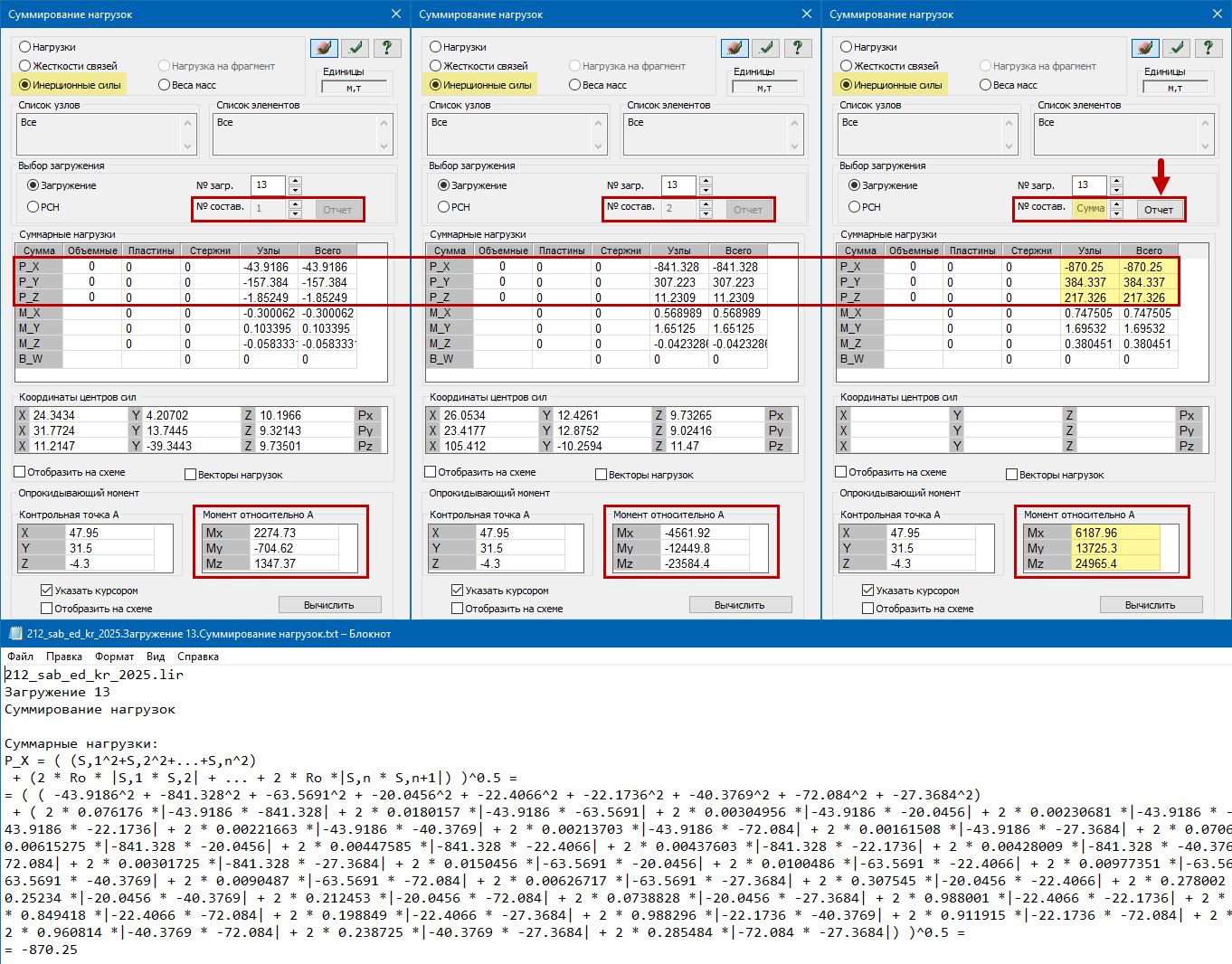
Task: Click the plain green checkmark icon in middle dialog
Action: 766,48
